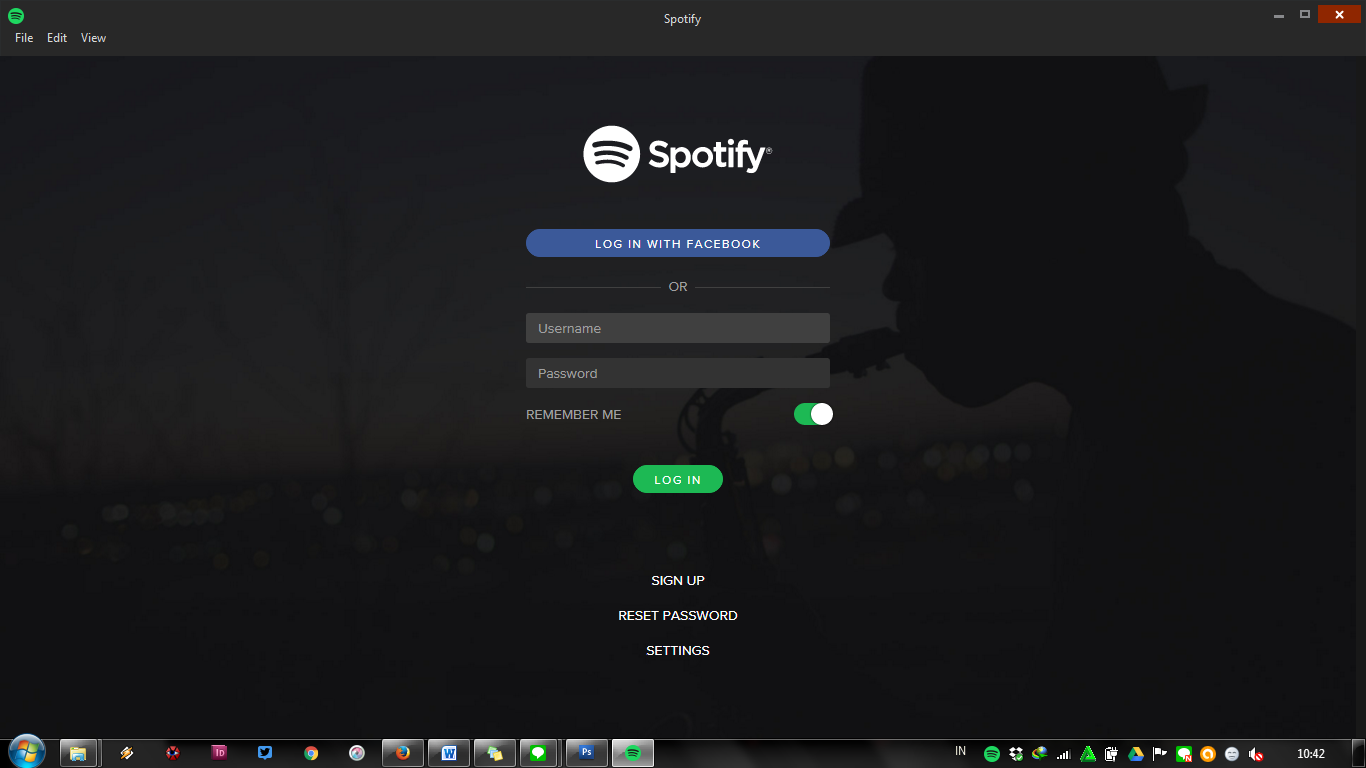Click the Reset Password link
Image resolution: width=1366 pixels, height=768 pixels.
coord(678,615)
